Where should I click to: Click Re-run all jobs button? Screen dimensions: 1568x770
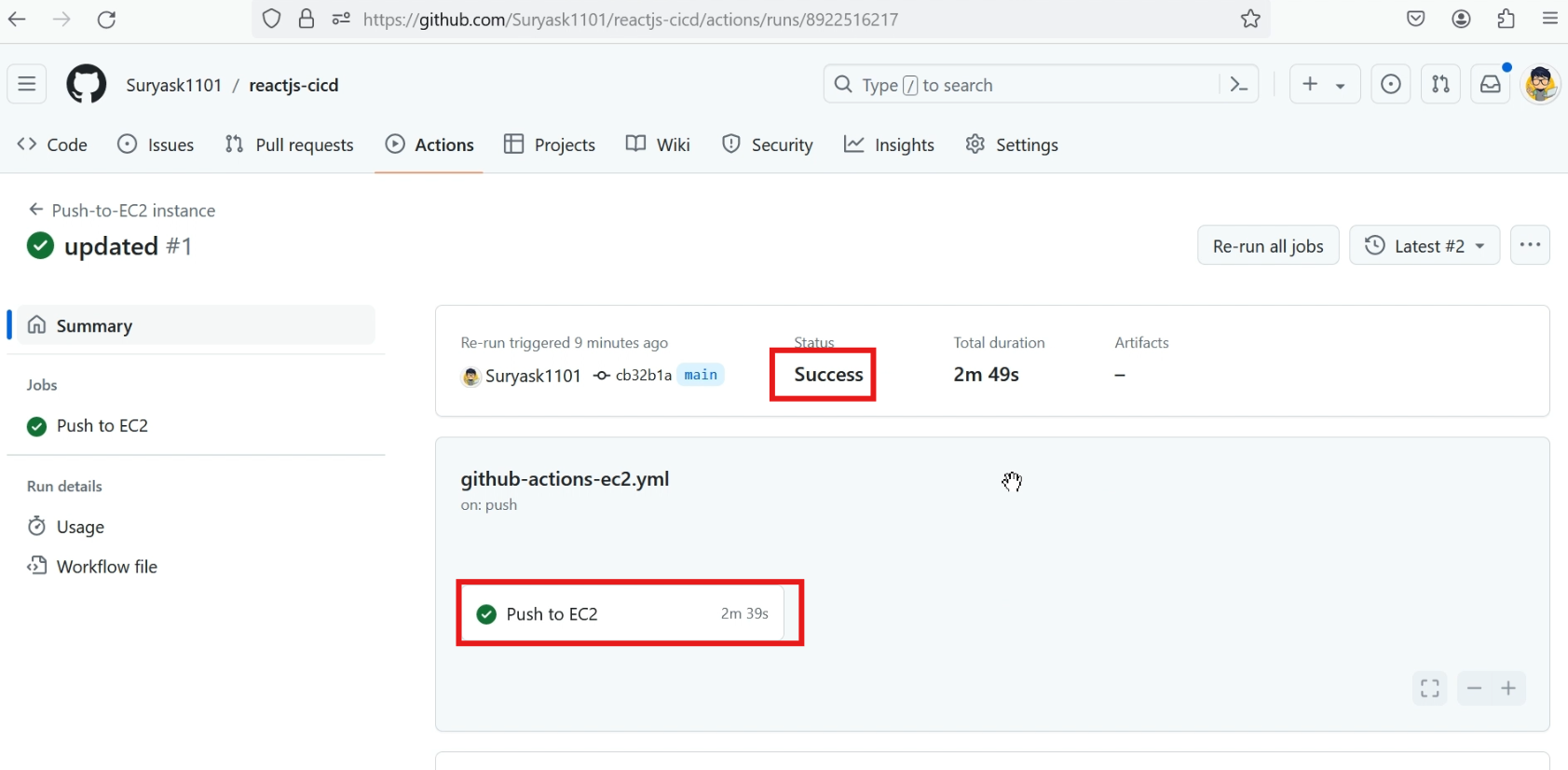pyautogui.click(x=1268, y=245)
